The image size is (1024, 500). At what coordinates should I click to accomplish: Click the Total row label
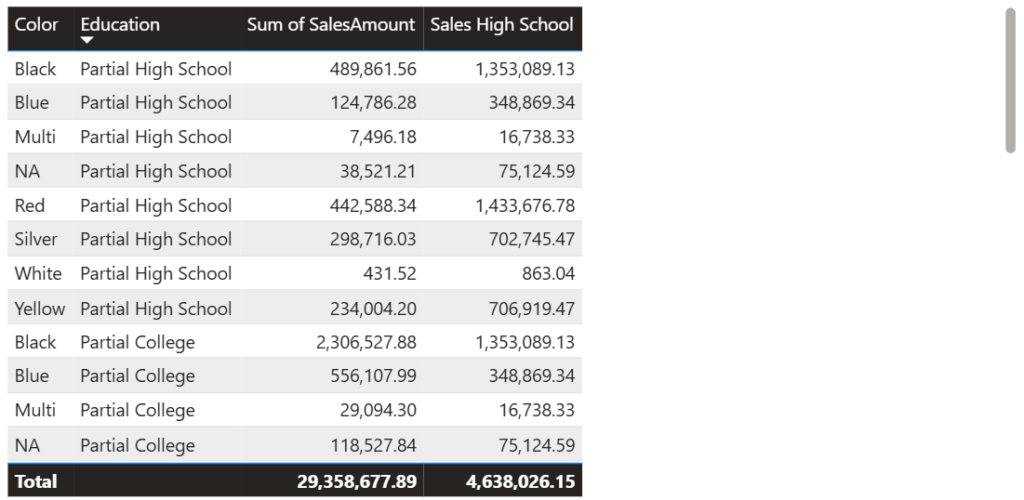coord(36,482)
